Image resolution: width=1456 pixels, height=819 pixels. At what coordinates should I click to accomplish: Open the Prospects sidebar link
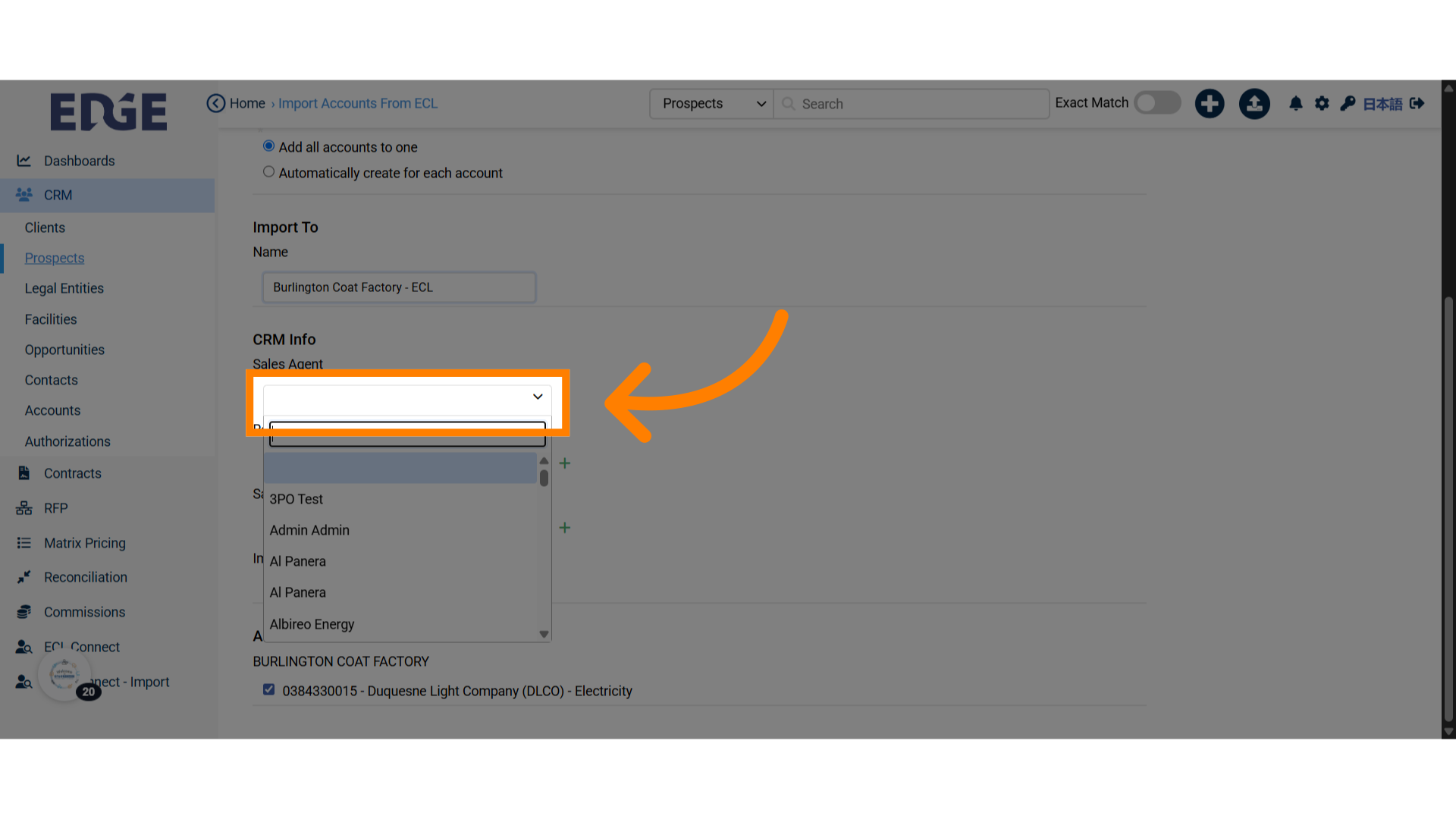(55, 258)
